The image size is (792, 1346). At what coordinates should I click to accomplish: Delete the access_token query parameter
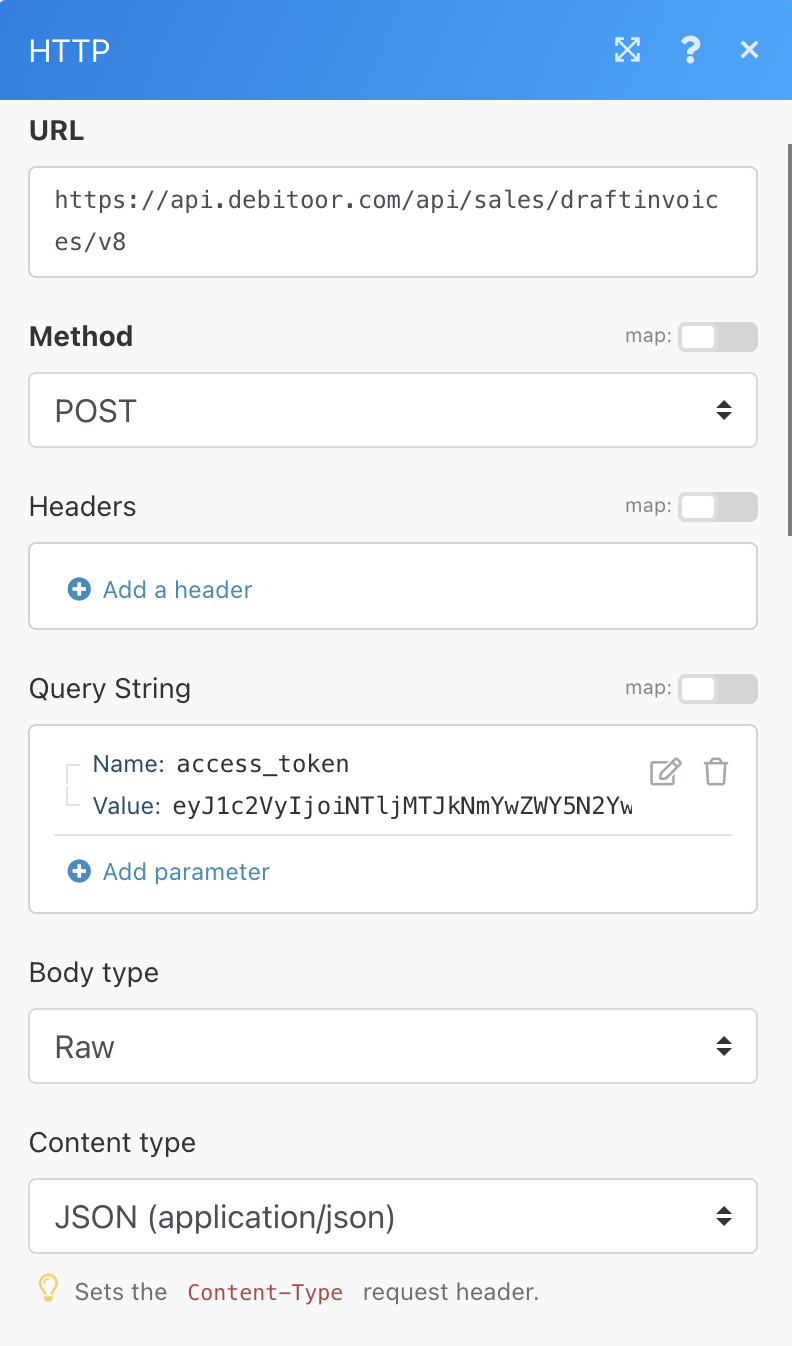(715, 772)
